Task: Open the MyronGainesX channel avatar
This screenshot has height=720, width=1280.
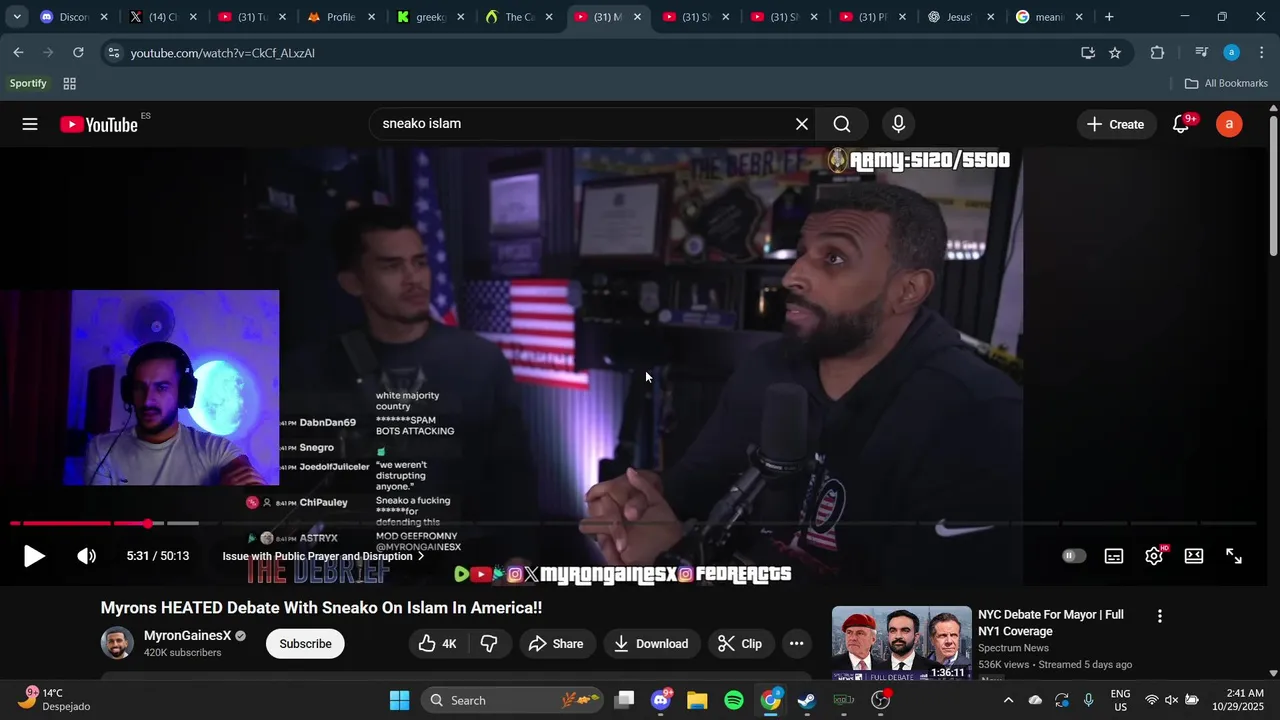Action: [x=117, y=643]
